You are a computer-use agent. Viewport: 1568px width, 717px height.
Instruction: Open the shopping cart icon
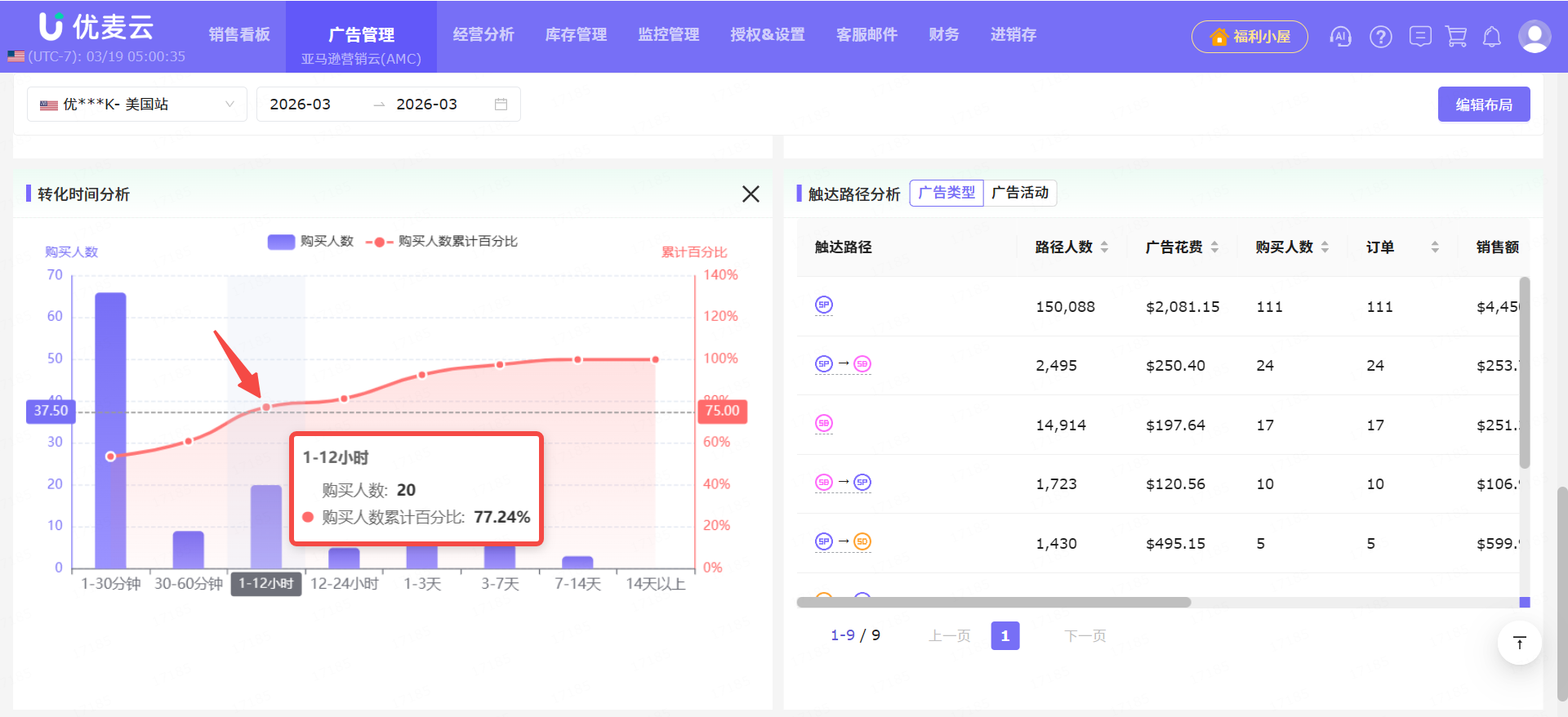(1456, 37)
